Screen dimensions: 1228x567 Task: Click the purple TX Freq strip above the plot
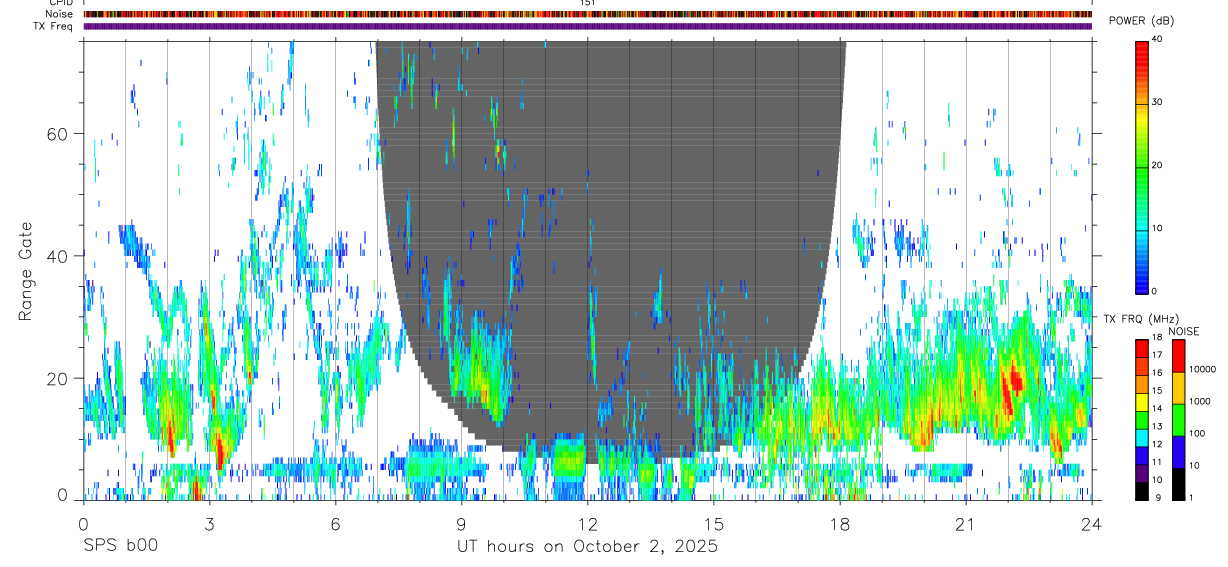pyautogui.click(x=588, y=26)
